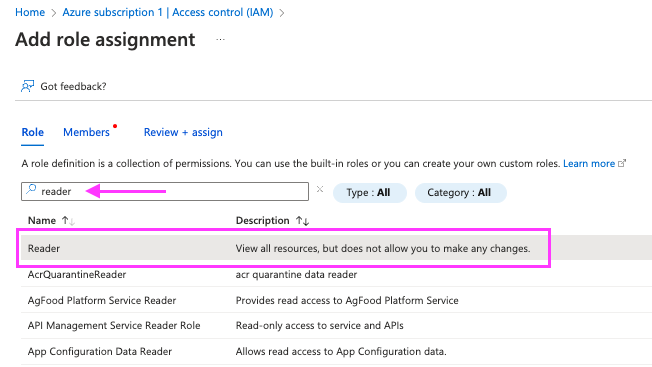Click 'View all resources' Reader description
Viewport: 652px width, 367px height.
(x=383, y=248)
